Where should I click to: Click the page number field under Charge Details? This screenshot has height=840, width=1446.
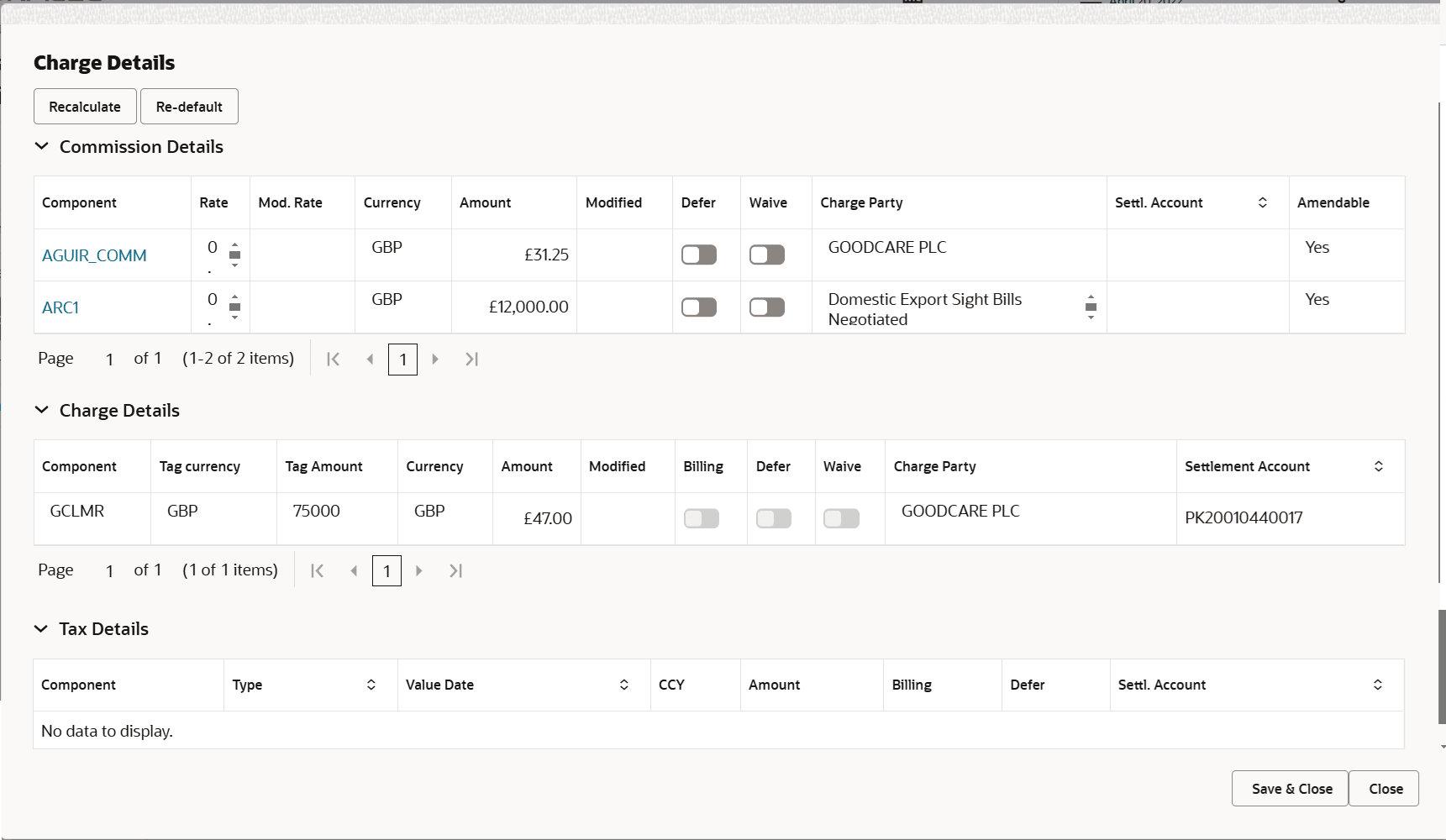(x=386, y=570)
